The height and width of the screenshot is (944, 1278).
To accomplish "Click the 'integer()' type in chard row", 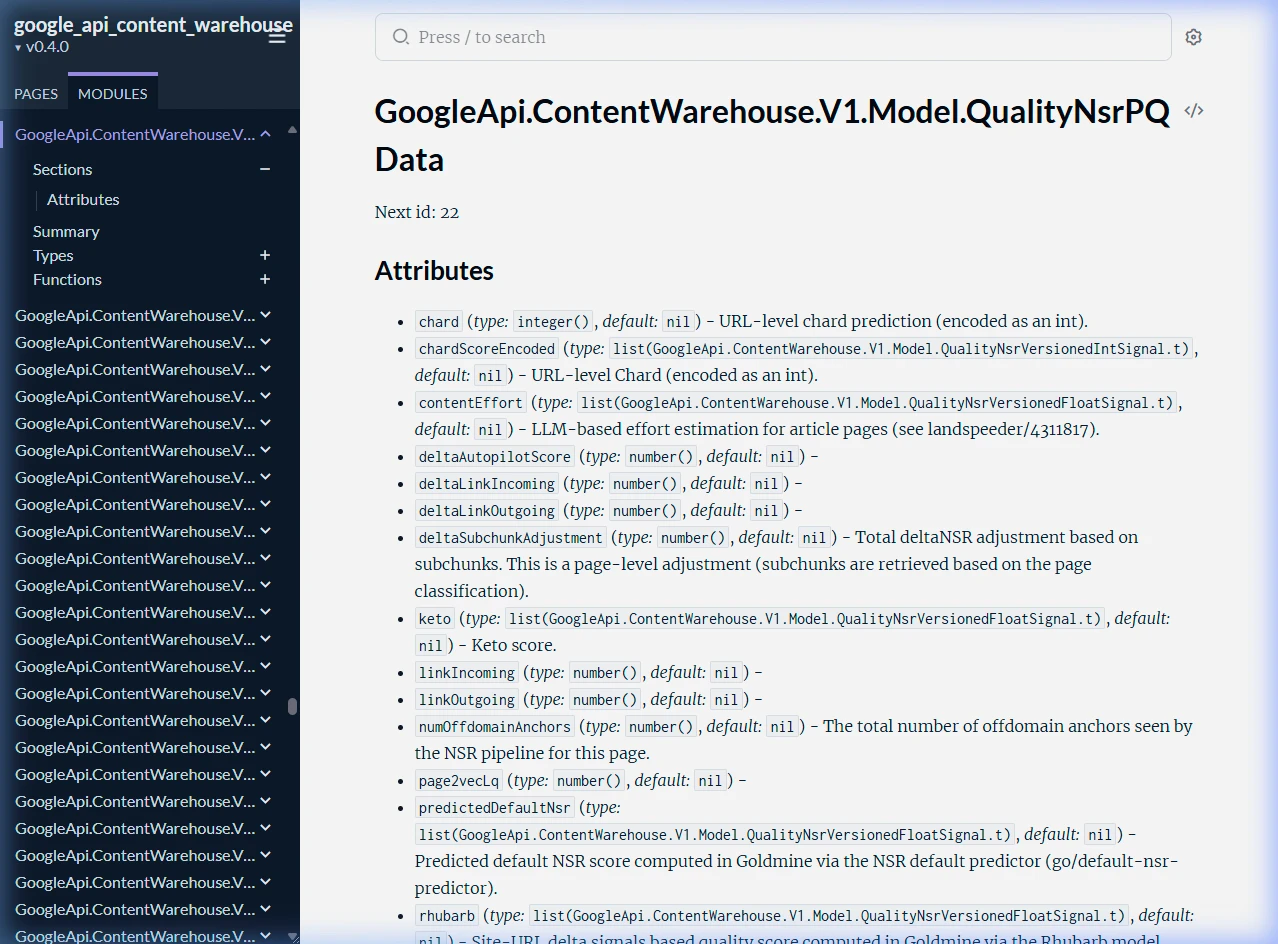I will click(x=553, y=321).
